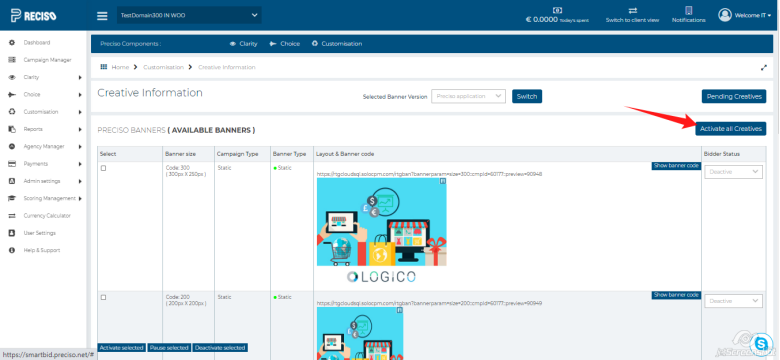Expand the Reports sidebar submenu
This screenshot has height=360, width=780.
point(80,129)
